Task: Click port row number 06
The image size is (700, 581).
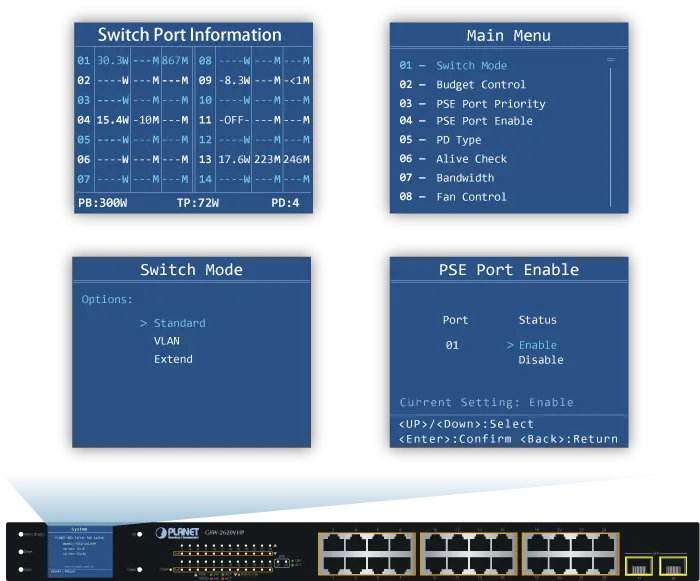Action: (x=83, y=159)
